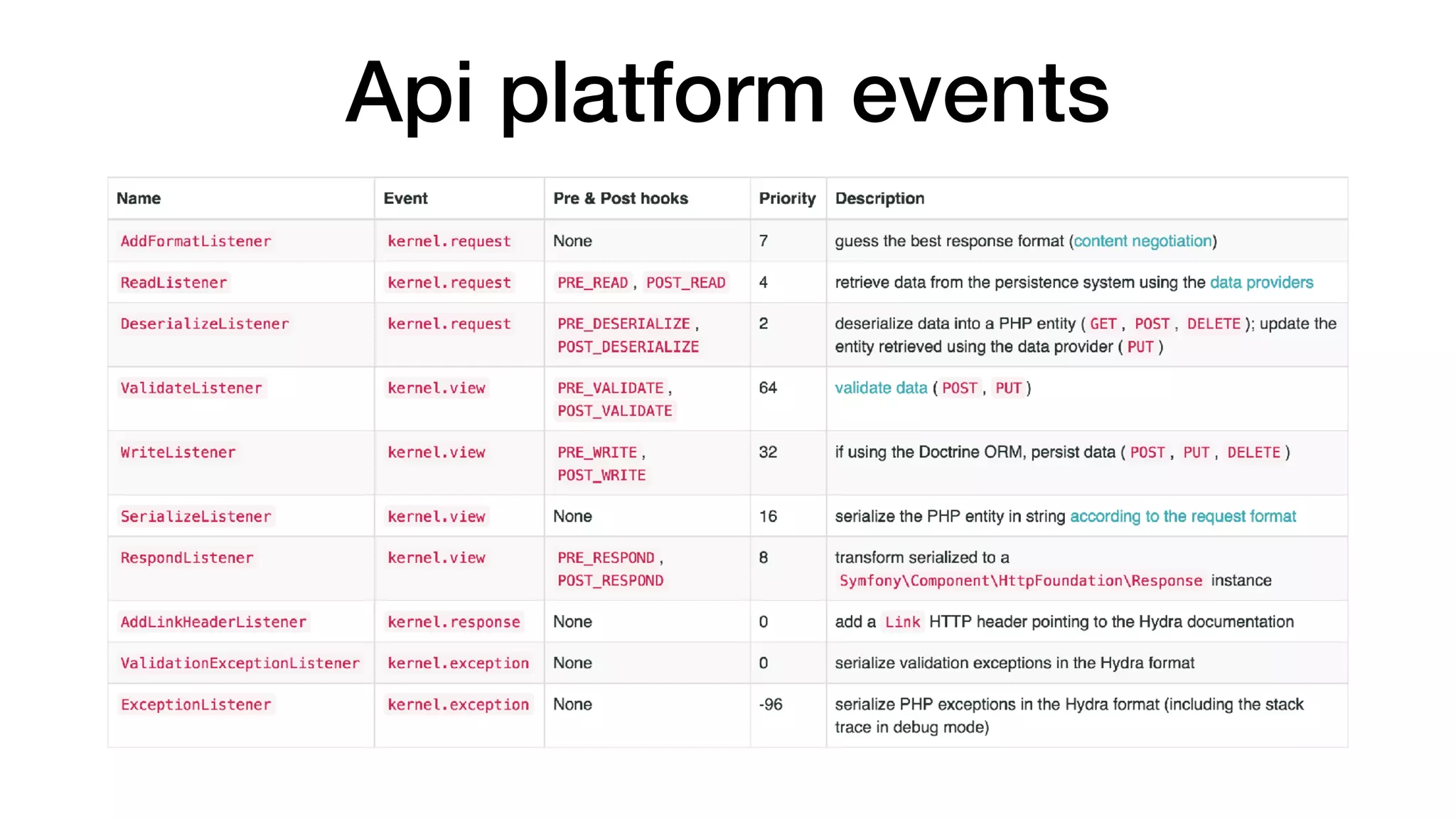
Task: Select the ReadListener name cell
Action: pos(173,282)
